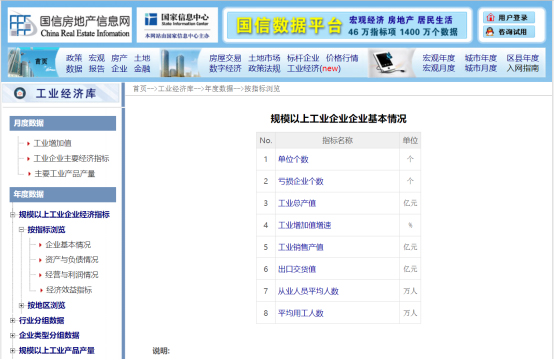
Task: Open the 宏观 navigation link
Action: (96, 58)
